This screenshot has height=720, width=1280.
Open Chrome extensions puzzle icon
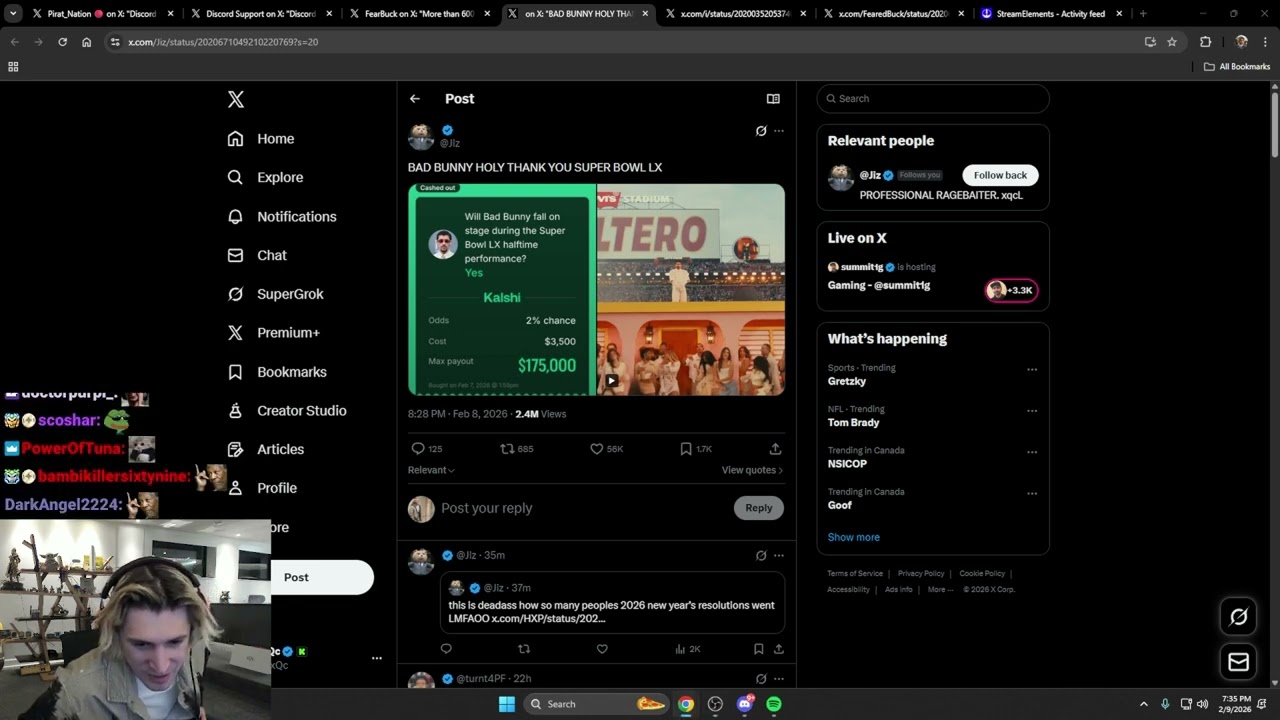(1205, 42)
